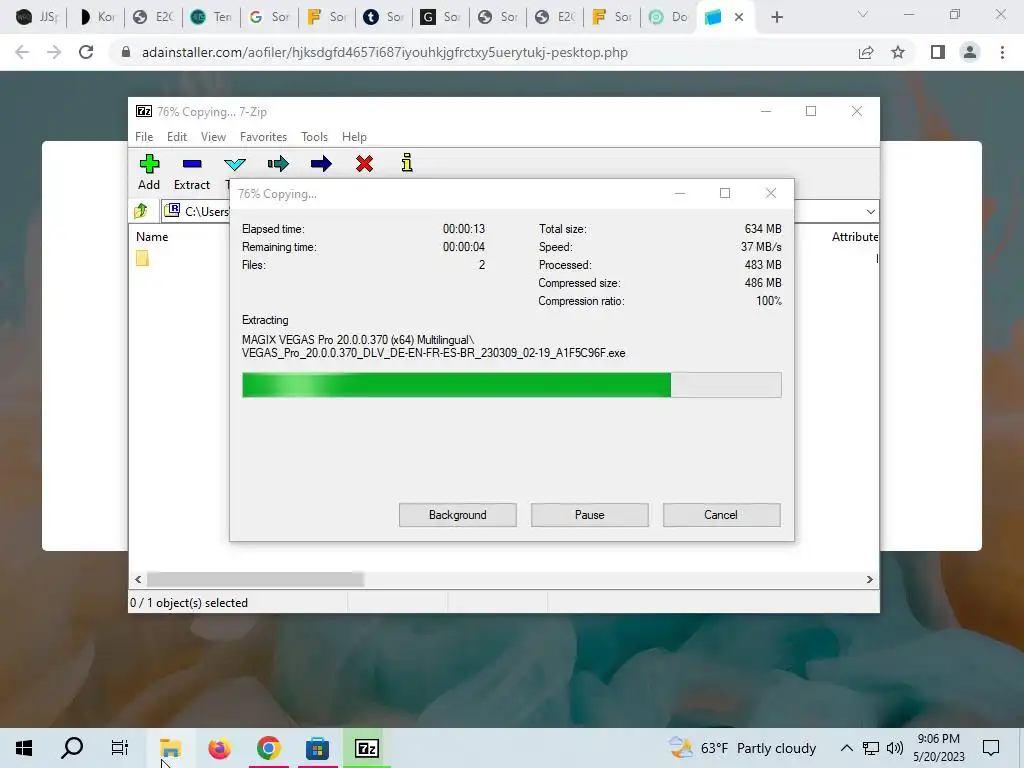Click the site lock icon in address bar

[x=126, y=52]
